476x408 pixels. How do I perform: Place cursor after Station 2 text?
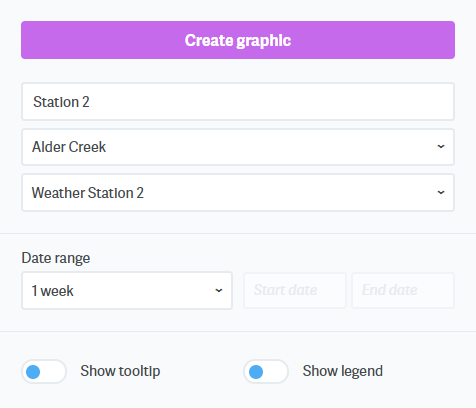click(91, 102)
